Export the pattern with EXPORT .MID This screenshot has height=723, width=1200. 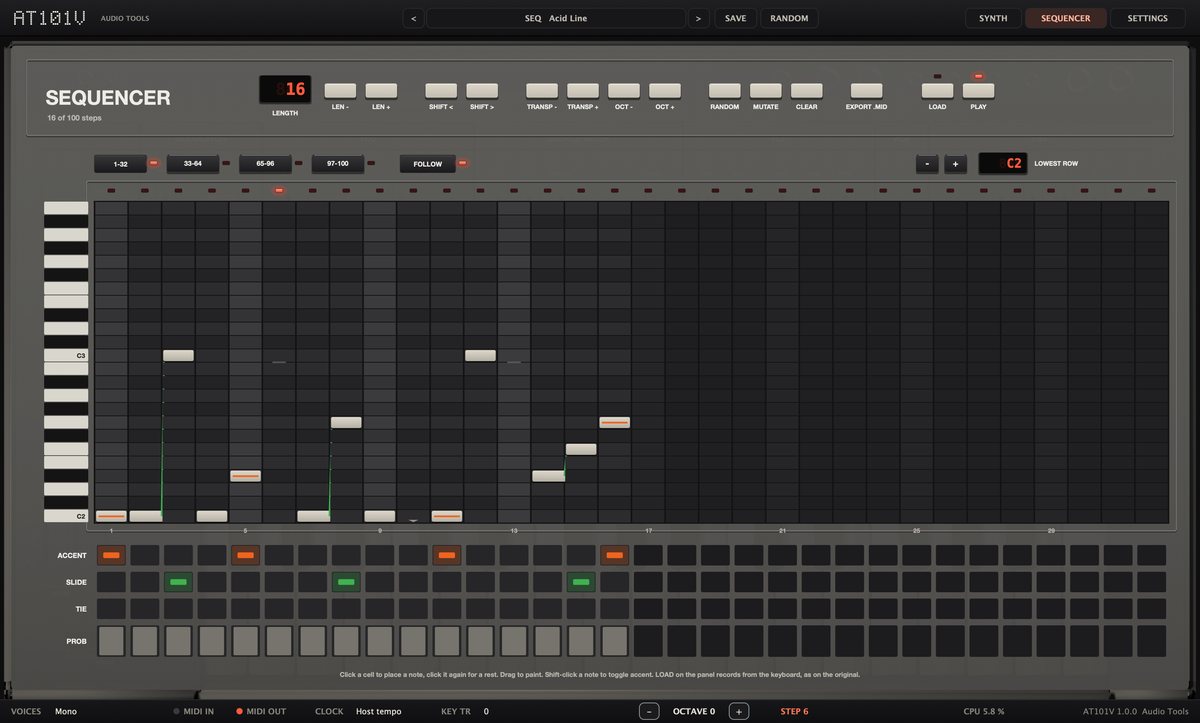[867, 91]
